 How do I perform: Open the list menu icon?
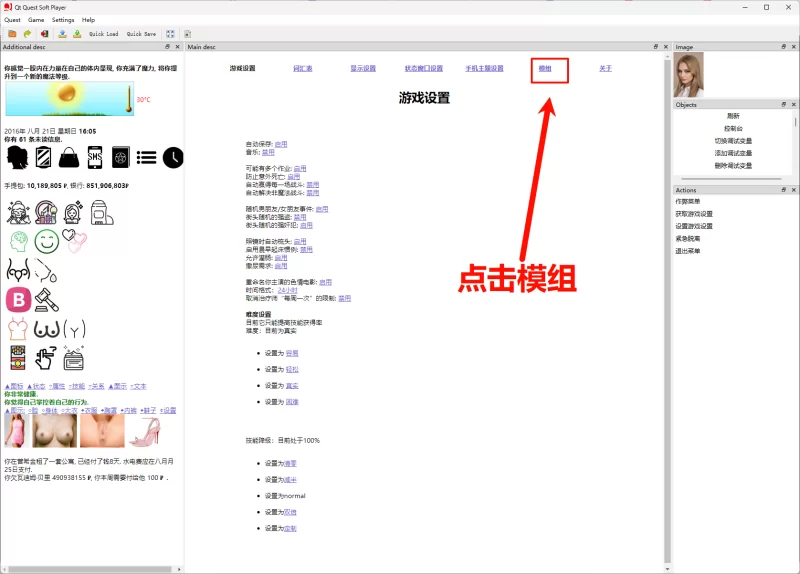point(146,158)
